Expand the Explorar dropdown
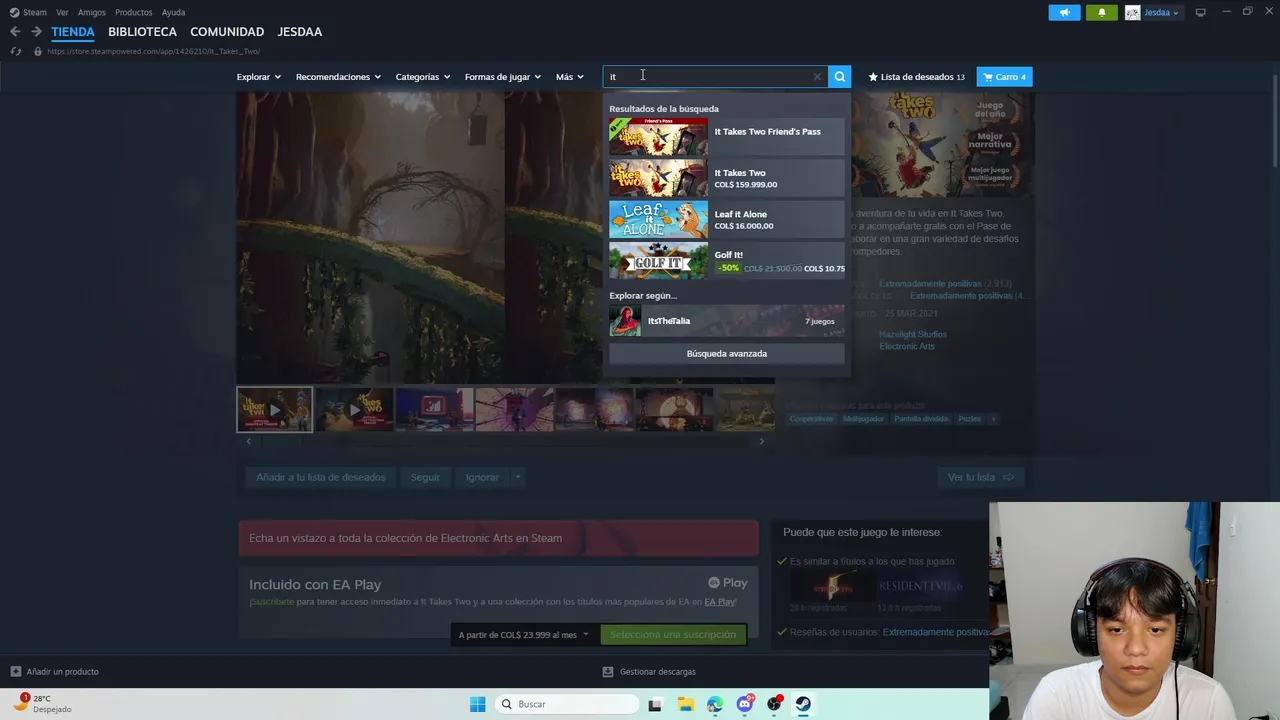Image resolution: width=1280 pixels, height=720 pixels. pos(258,77)
